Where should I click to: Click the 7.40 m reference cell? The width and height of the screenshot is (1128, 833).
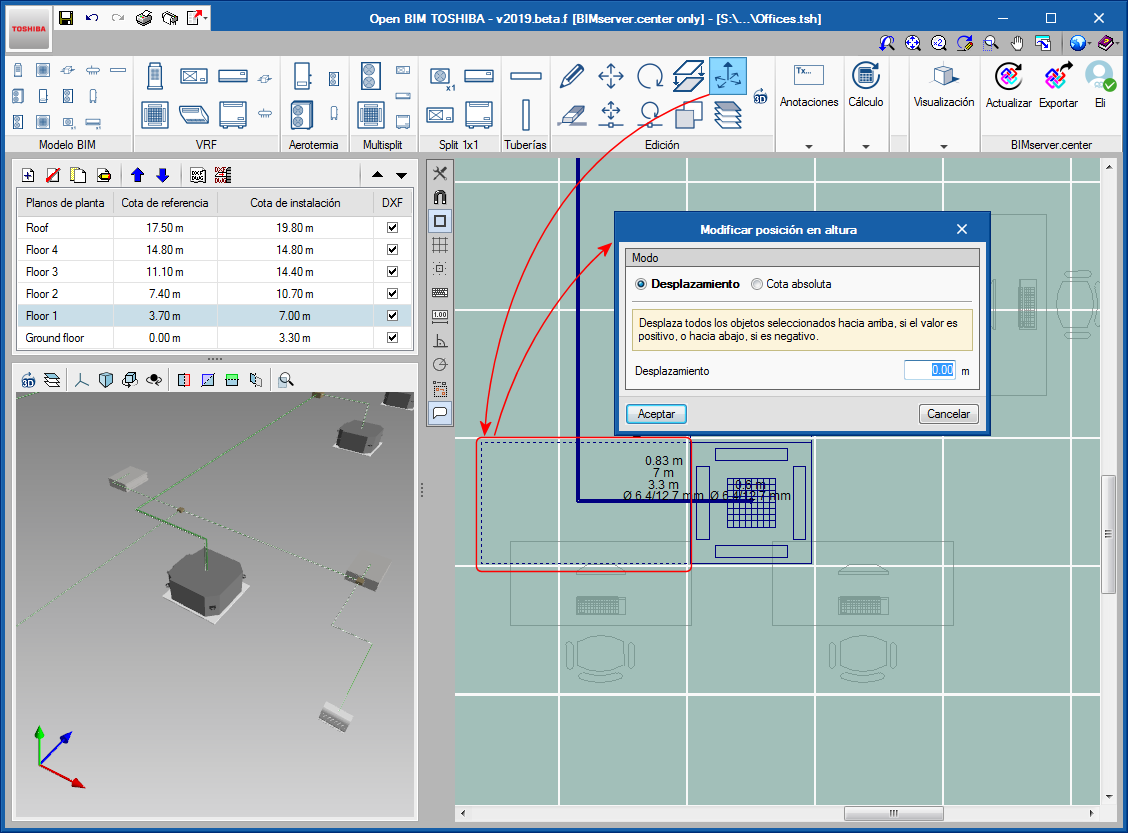point(165,293)
